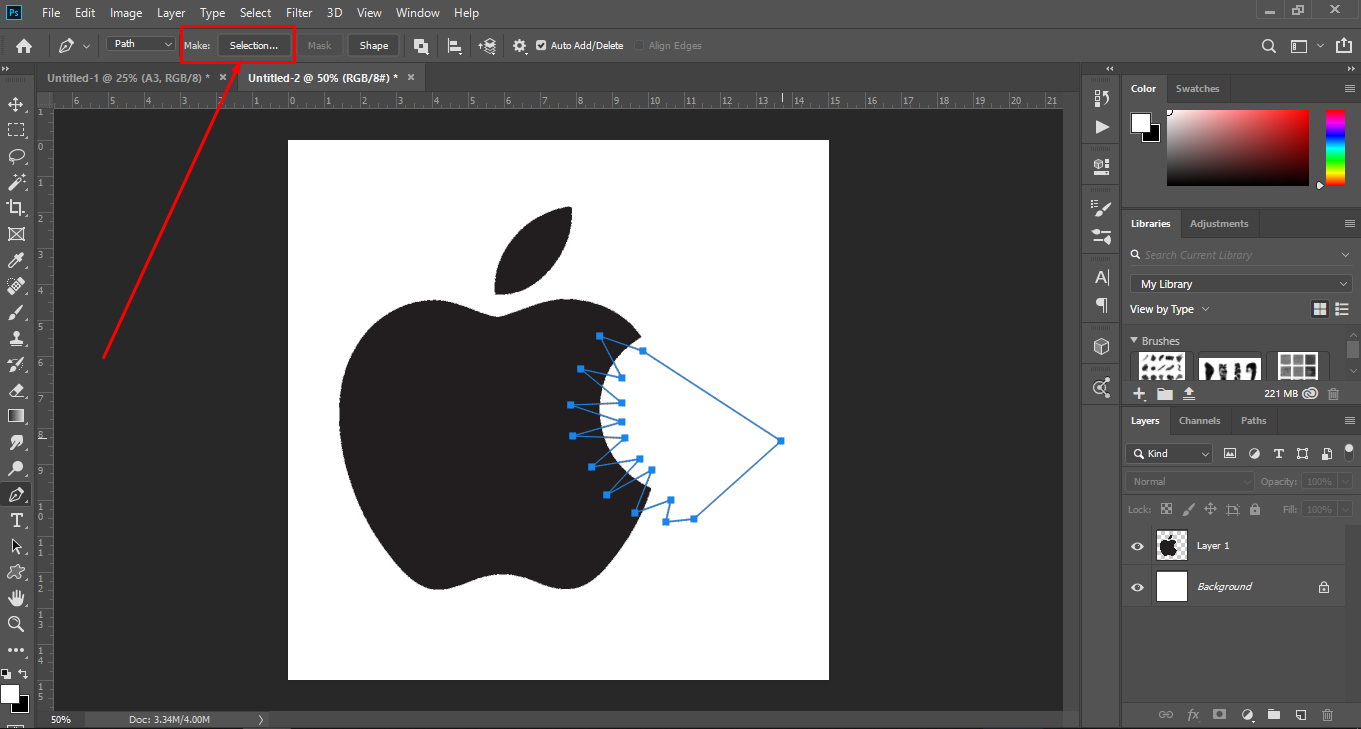Select the Eyedropper tool

coord(16,260)
